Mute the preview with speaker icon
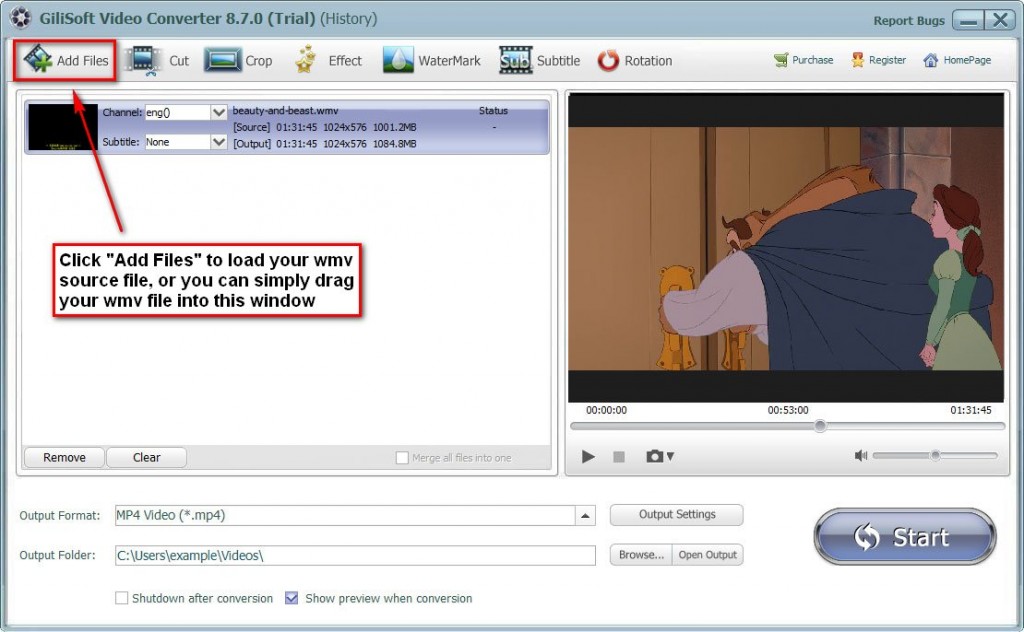 point(861,456)
